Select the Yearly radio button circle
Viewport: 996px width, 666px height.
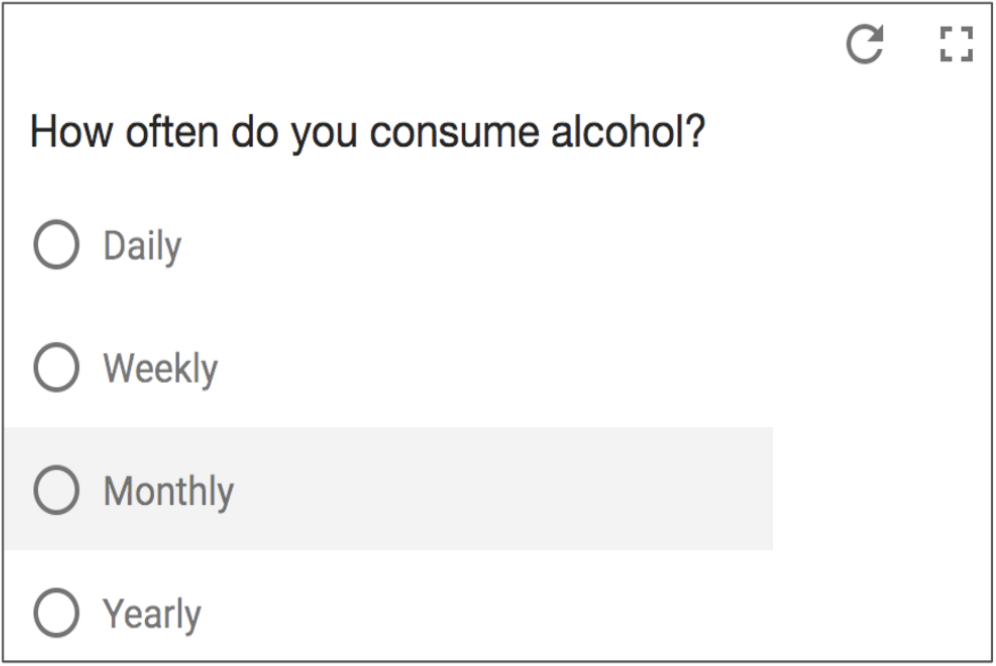[x=57, y=613]
